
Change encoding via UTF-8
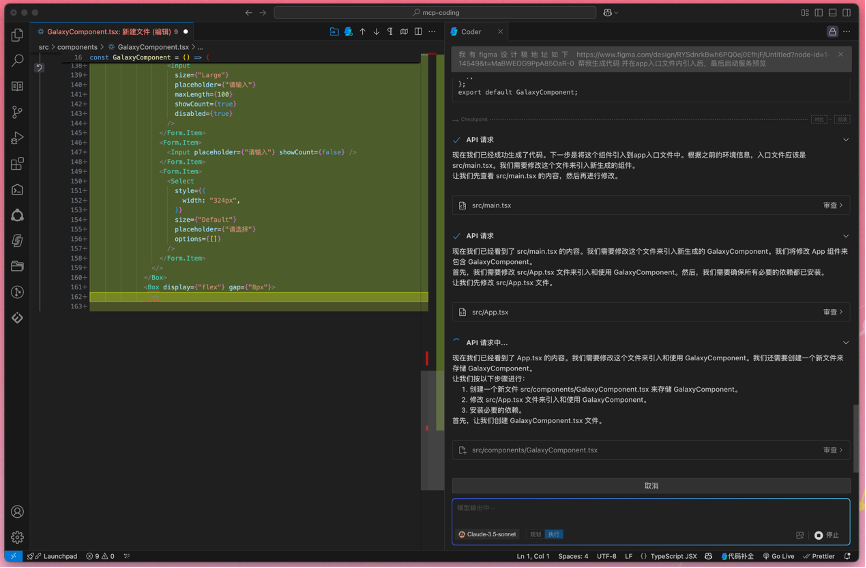(x=606, y=556)
